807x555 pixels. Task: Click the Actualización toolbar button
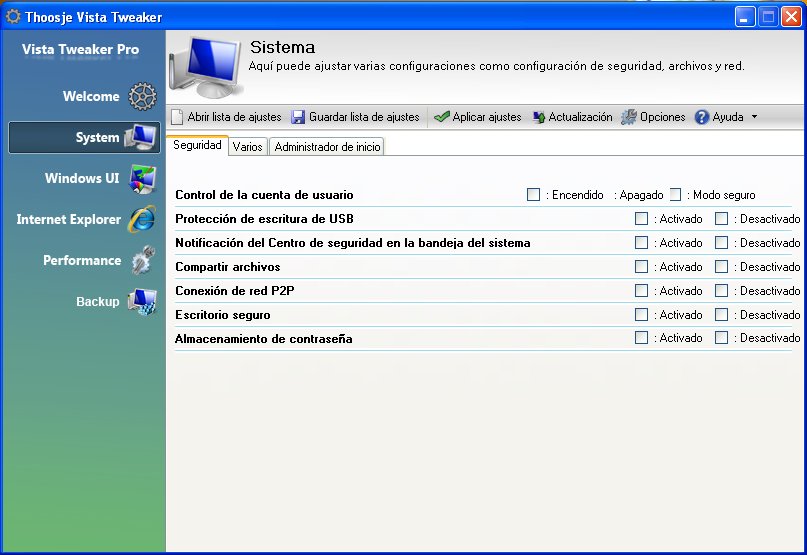(572, 117)
